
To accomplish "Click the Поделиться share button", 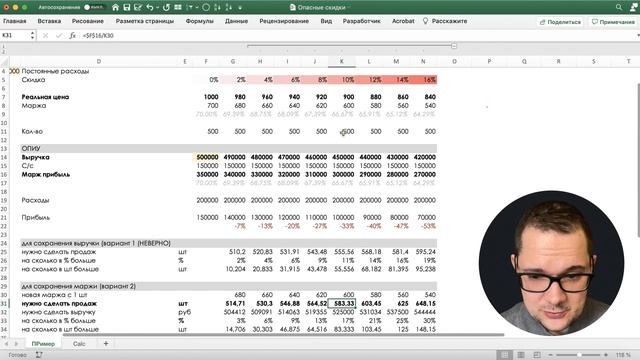I will (560, 22).
